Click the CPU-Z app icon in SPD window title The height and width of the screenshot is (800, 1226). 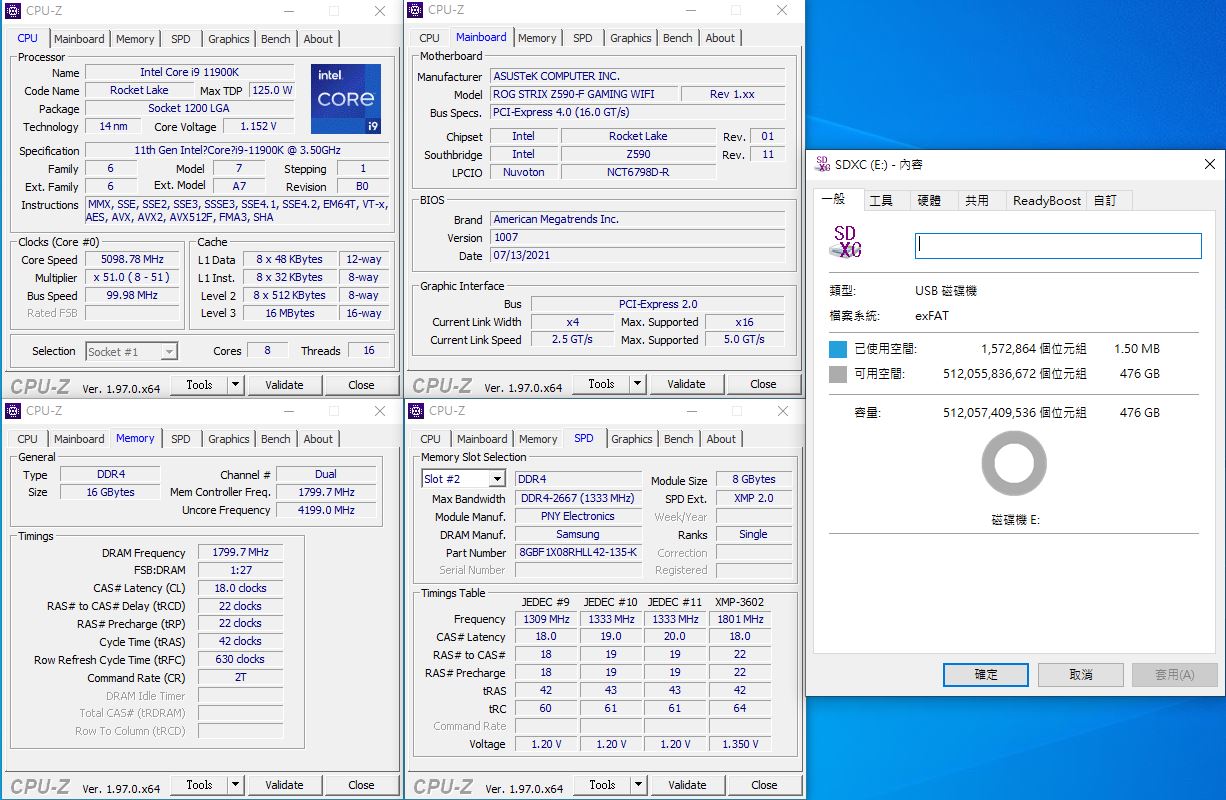click(416, 411)
